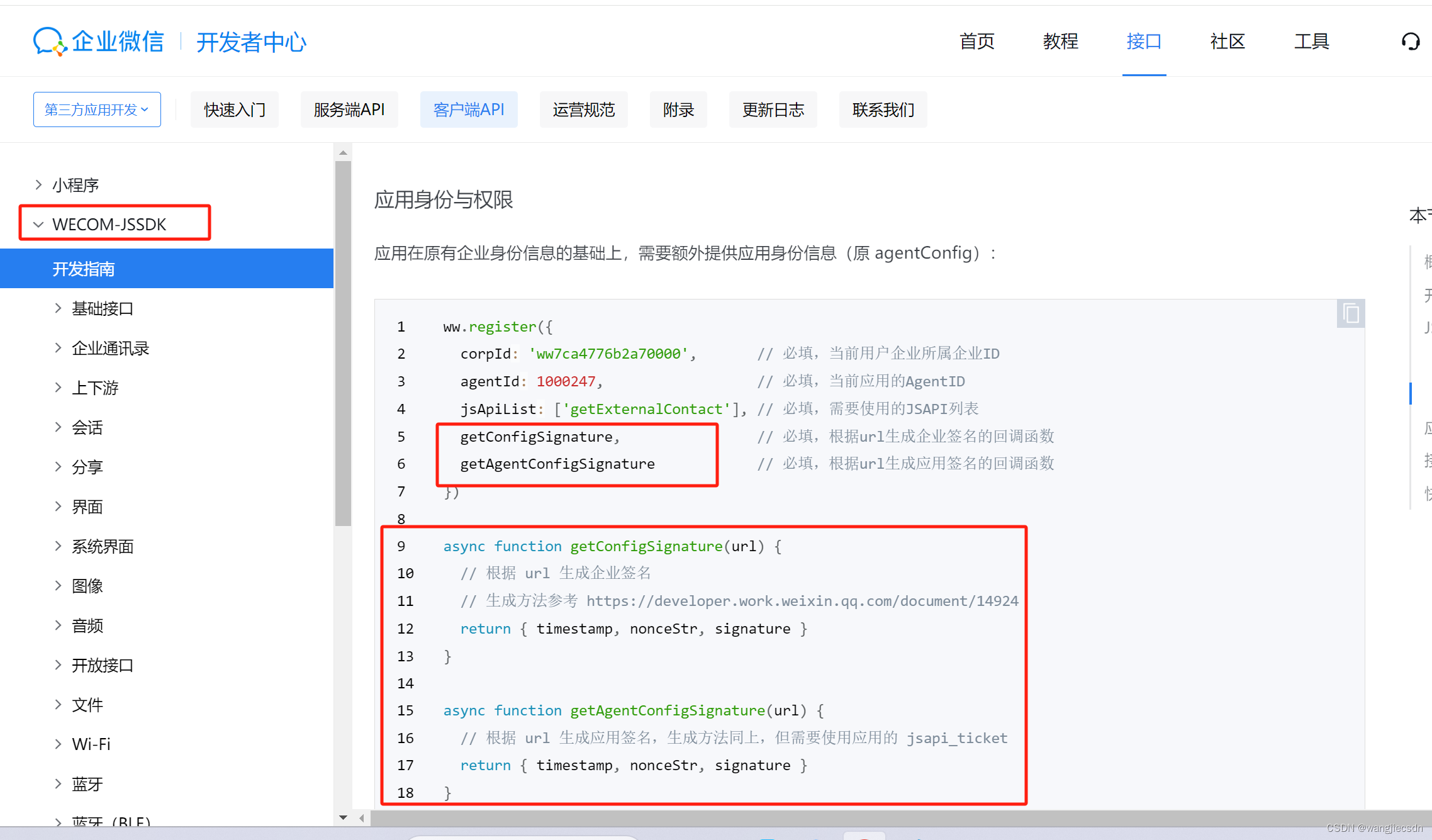1432x840 pixels.
Task: Click sidebar scrollbar down arrow
Action: coord(343,817)
